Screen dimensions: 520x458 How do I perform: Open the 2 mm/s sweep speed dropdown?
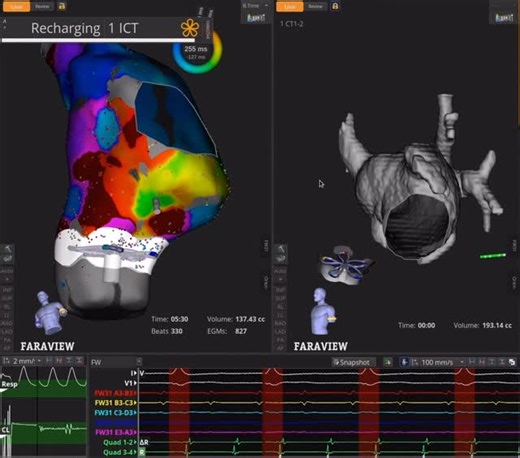click(x=27, y=361)
